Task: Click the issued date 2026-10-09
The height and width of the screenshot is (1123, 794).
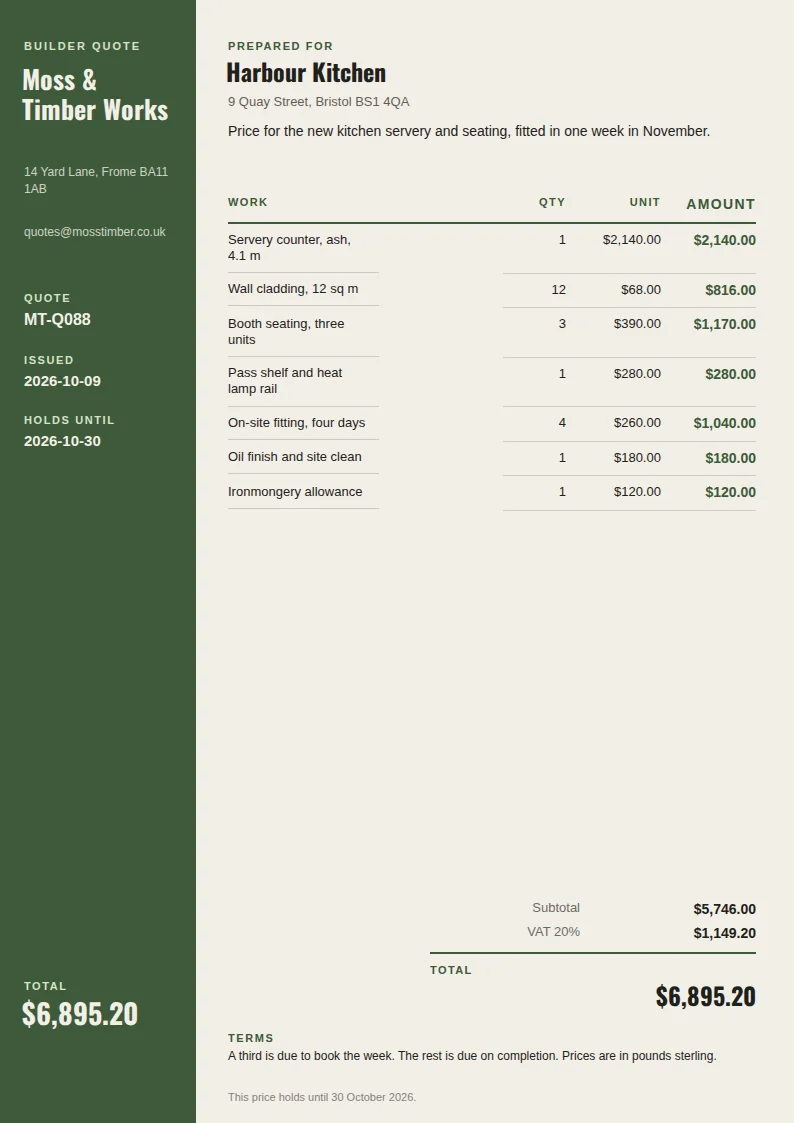Action: [62, 381]
